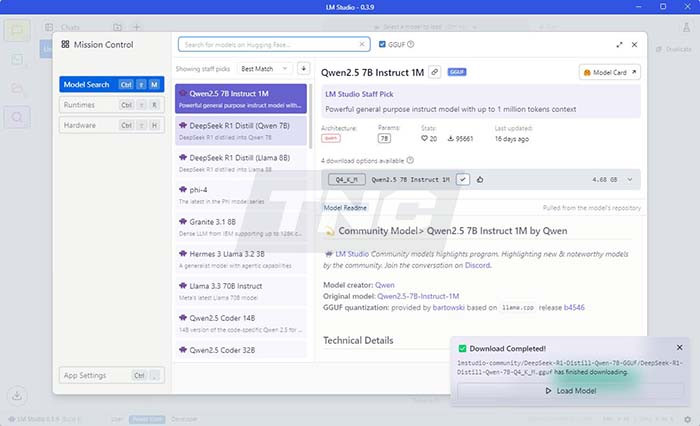Open settings gear at bottom right

pyautogui.click(x=688, y=419)
